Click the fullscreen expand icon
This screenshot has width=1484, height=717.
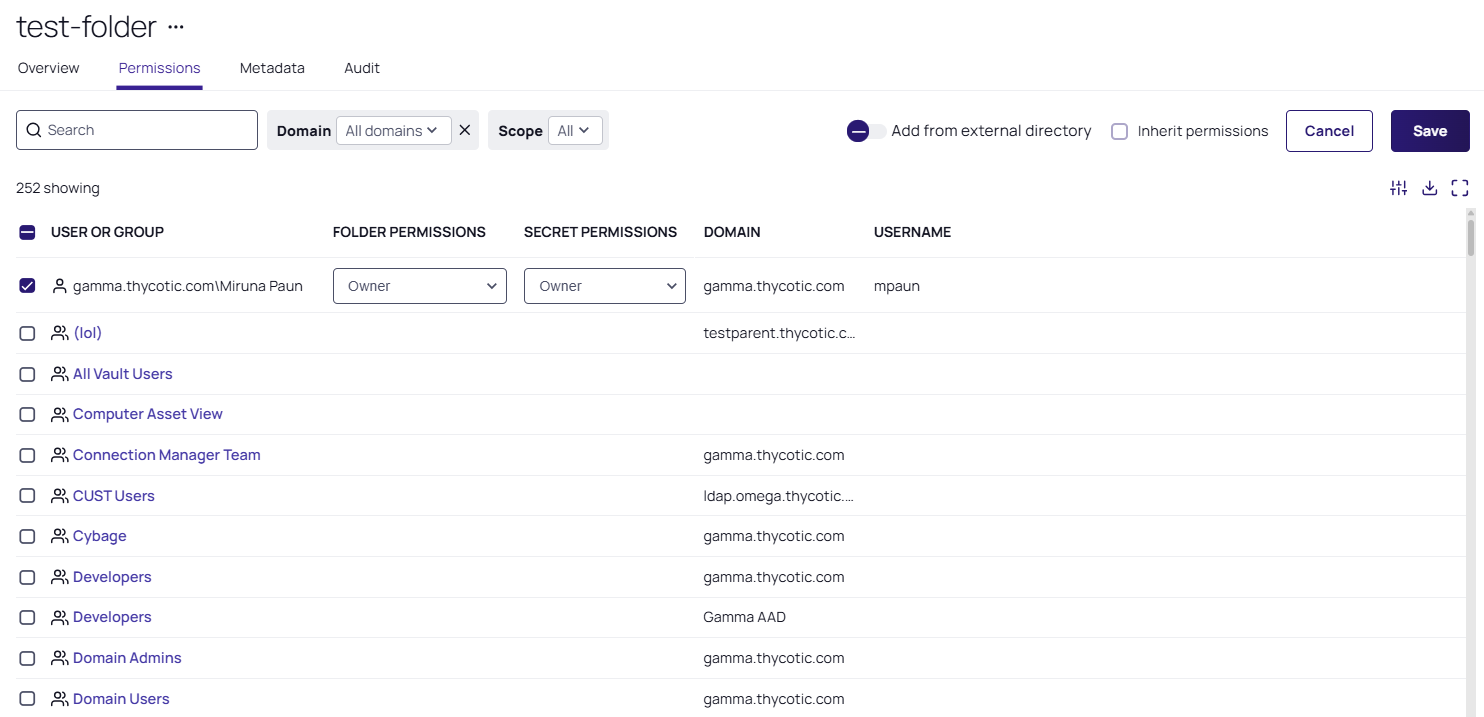click(x=1459, y=188)
